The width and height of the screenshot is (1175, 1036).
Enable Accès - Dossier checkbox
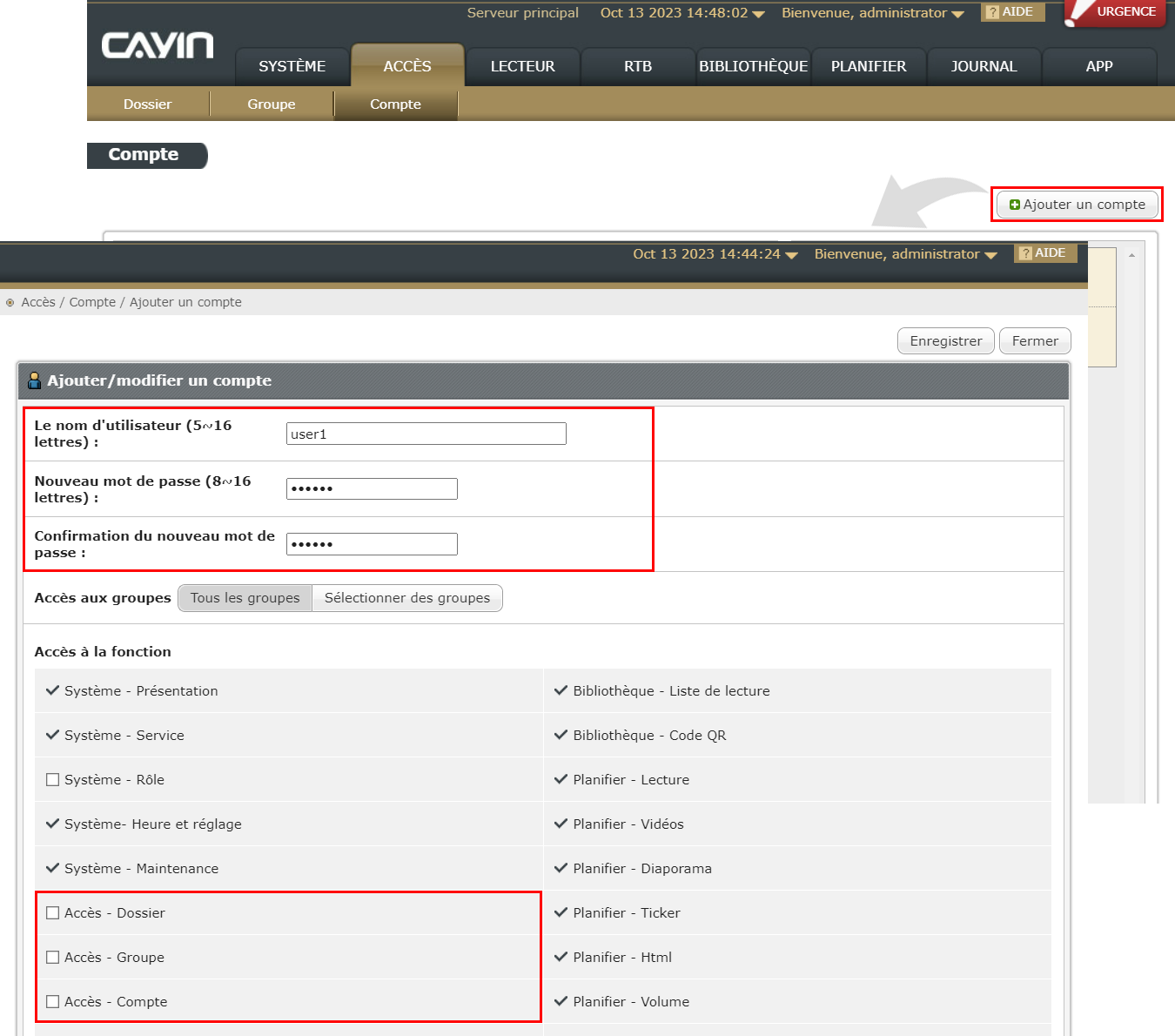[53, 913]
